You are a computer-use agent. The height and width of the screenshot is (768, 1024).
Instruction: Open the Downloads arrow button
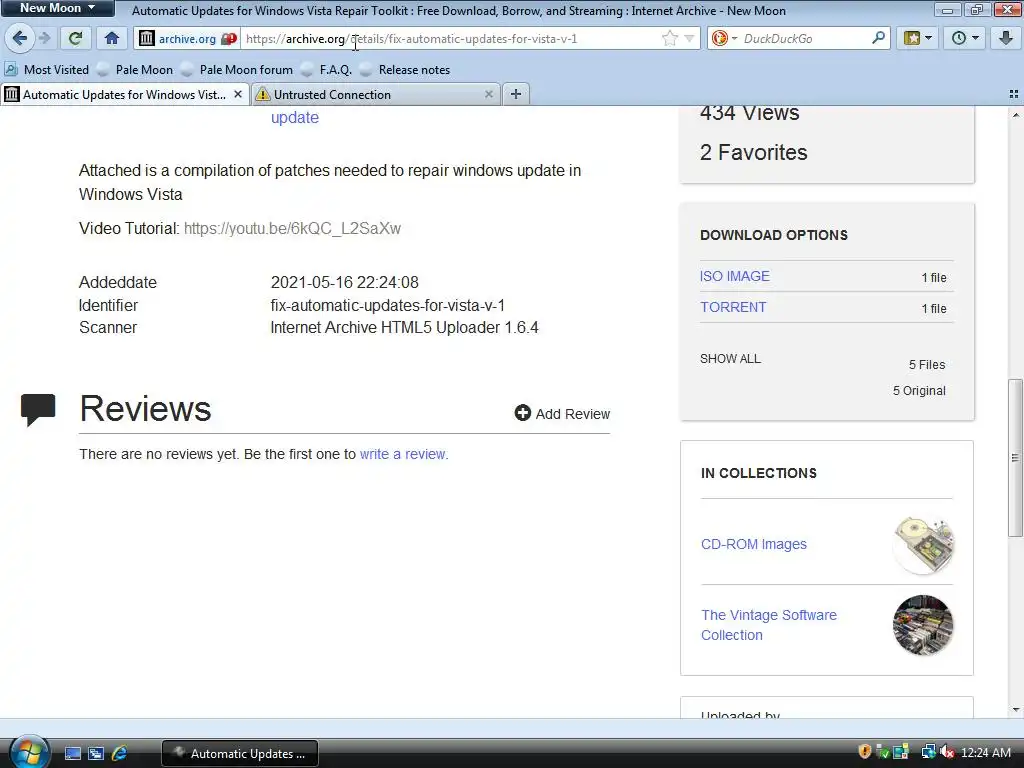point(1006,39)
